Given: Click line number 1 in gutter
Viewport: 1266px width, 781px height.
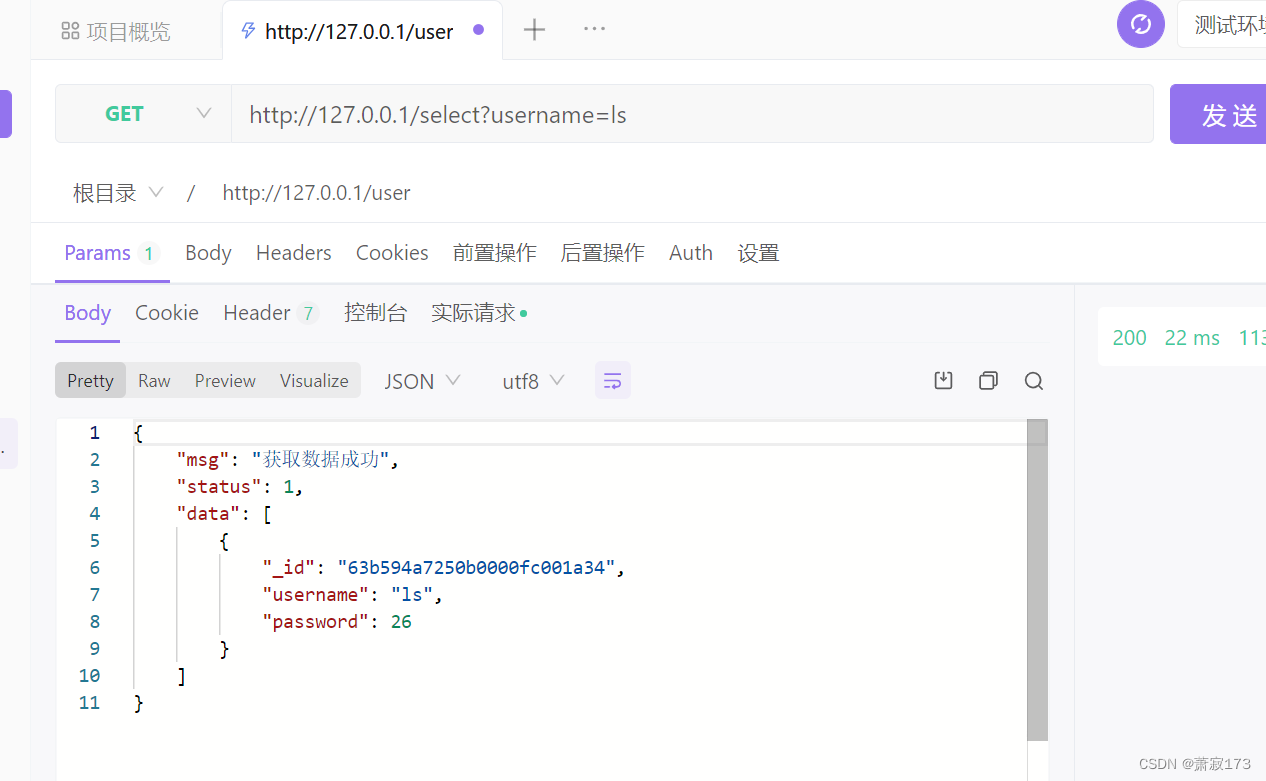Looking at the screenshot, I should tap(95, 433).
